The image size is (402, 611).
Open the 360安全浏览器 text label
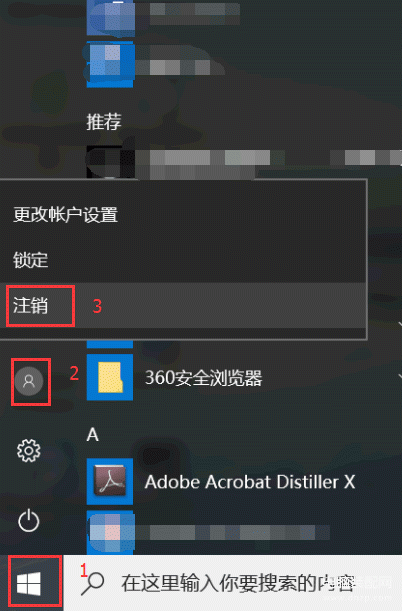[x=203, y=378]
